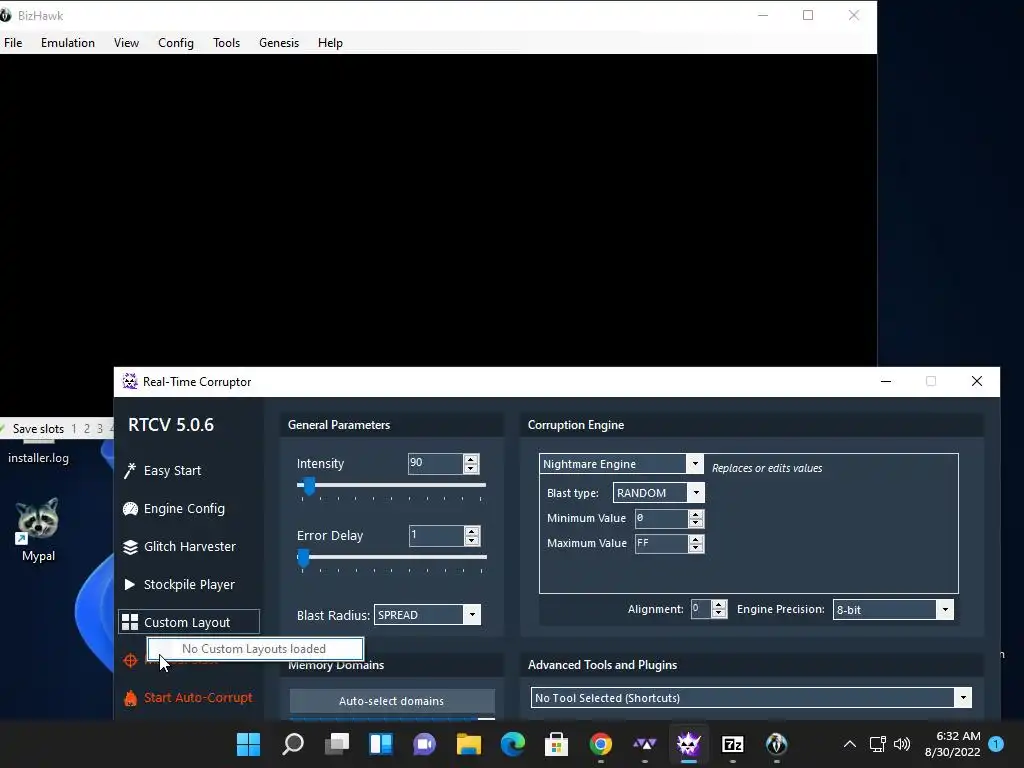Expand No Tool Selected (Shortcuts) dropdown
The image size is (1024, 768).
963,697
